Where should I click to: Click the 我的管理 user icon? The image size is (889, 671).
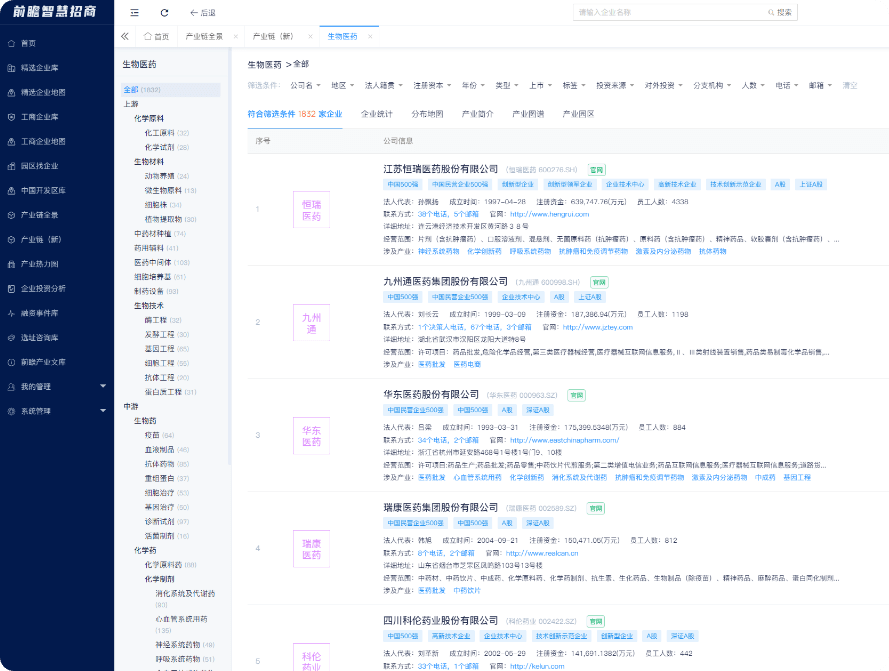coord(11,387)
